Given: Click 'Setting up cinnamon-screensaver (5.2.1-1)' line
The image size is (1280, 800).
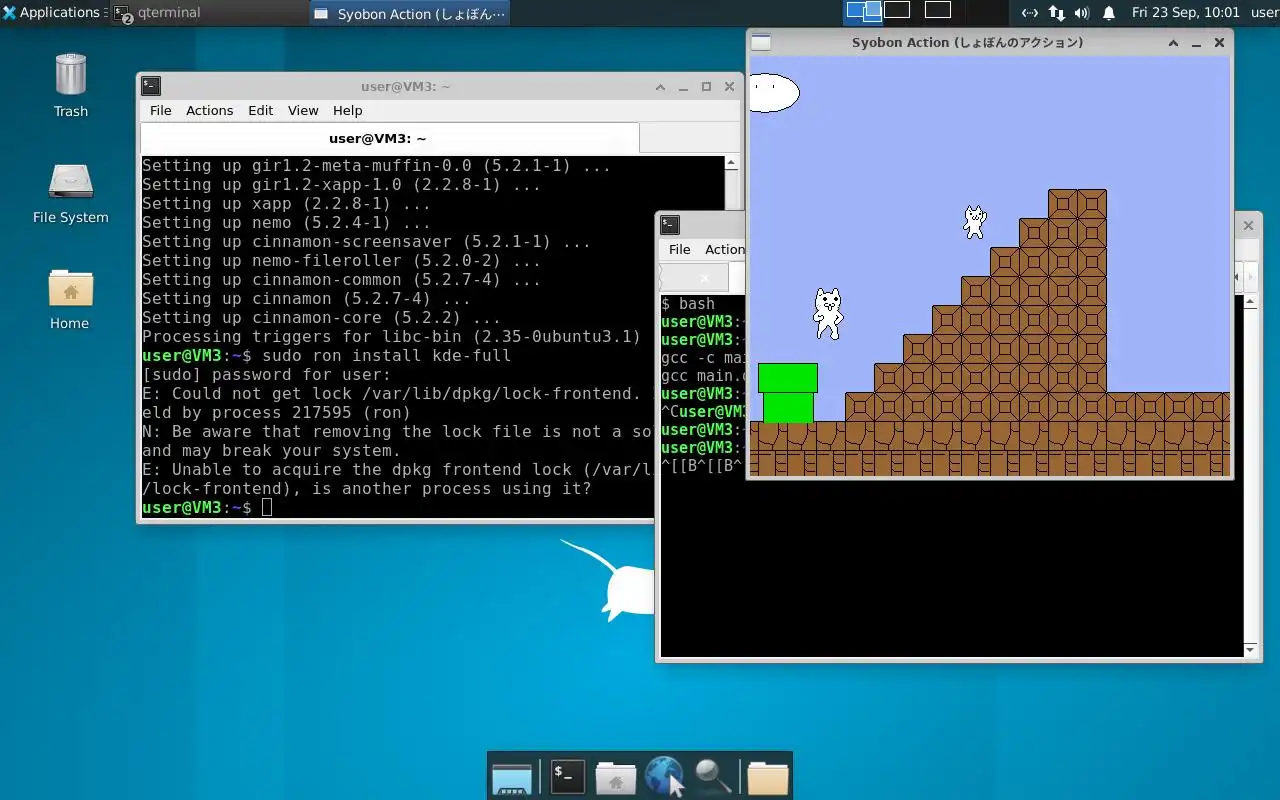Looking at the screenshot, I should point(366,242).
